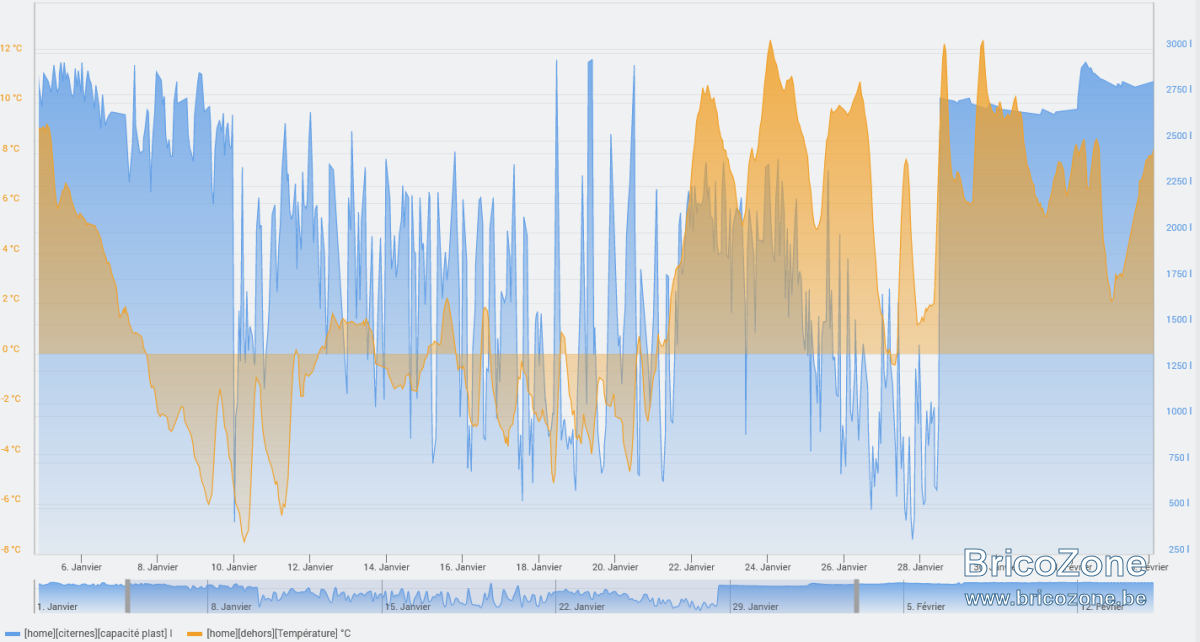This screenshot has width=1200, height=642.
Task: Click the -4 °C temperature axis label
Action: coord(11,450)
